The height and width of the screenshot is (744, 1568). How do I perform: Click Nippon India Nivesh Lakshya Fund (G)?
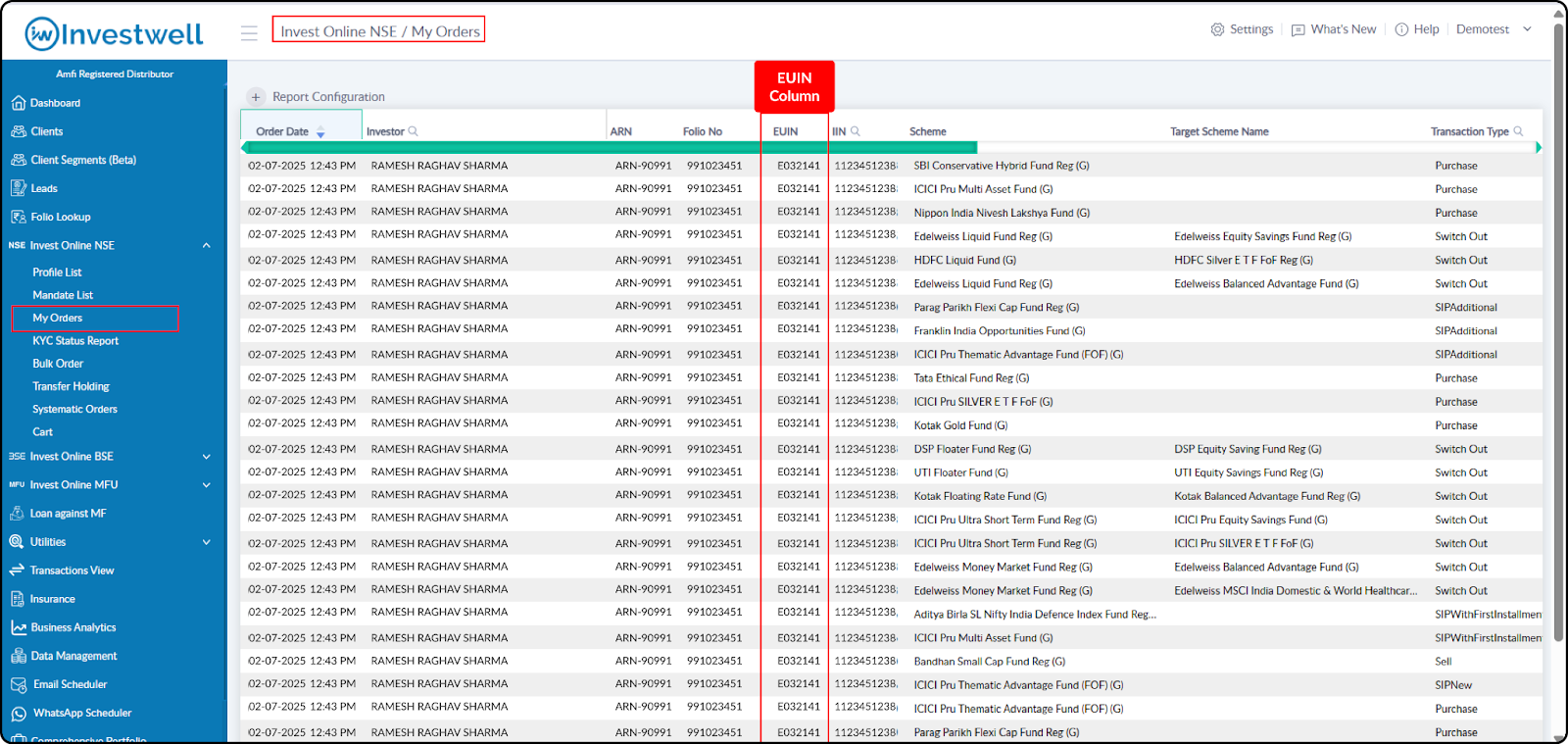pyautogui.click(x=1002, y=213)
